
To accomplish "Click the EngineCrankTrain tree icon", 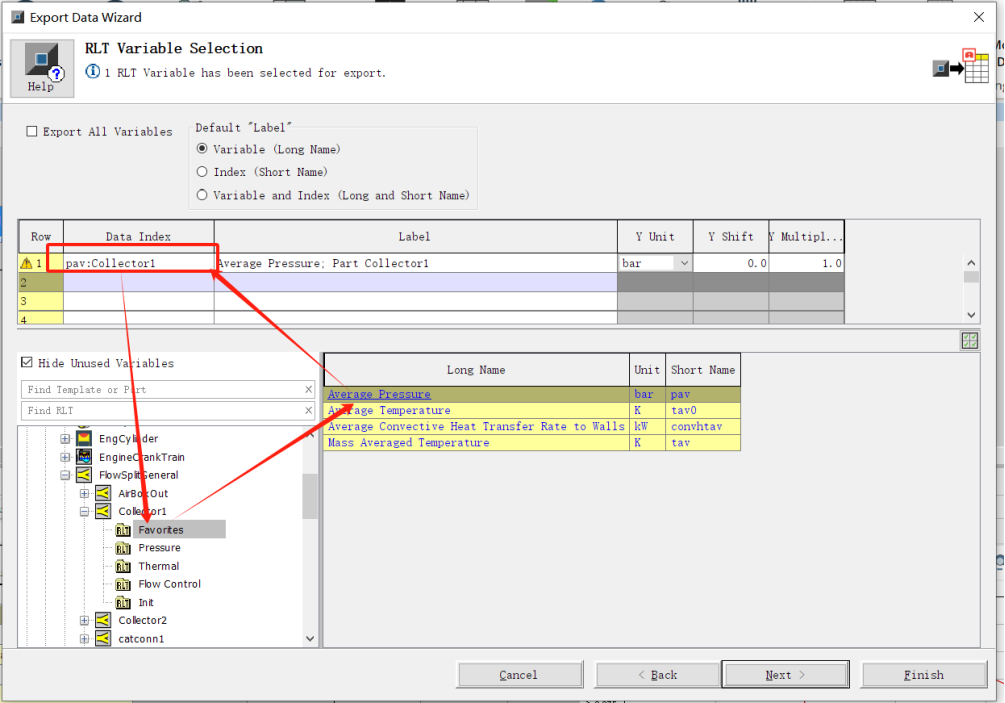I will [x=84, y=457].
